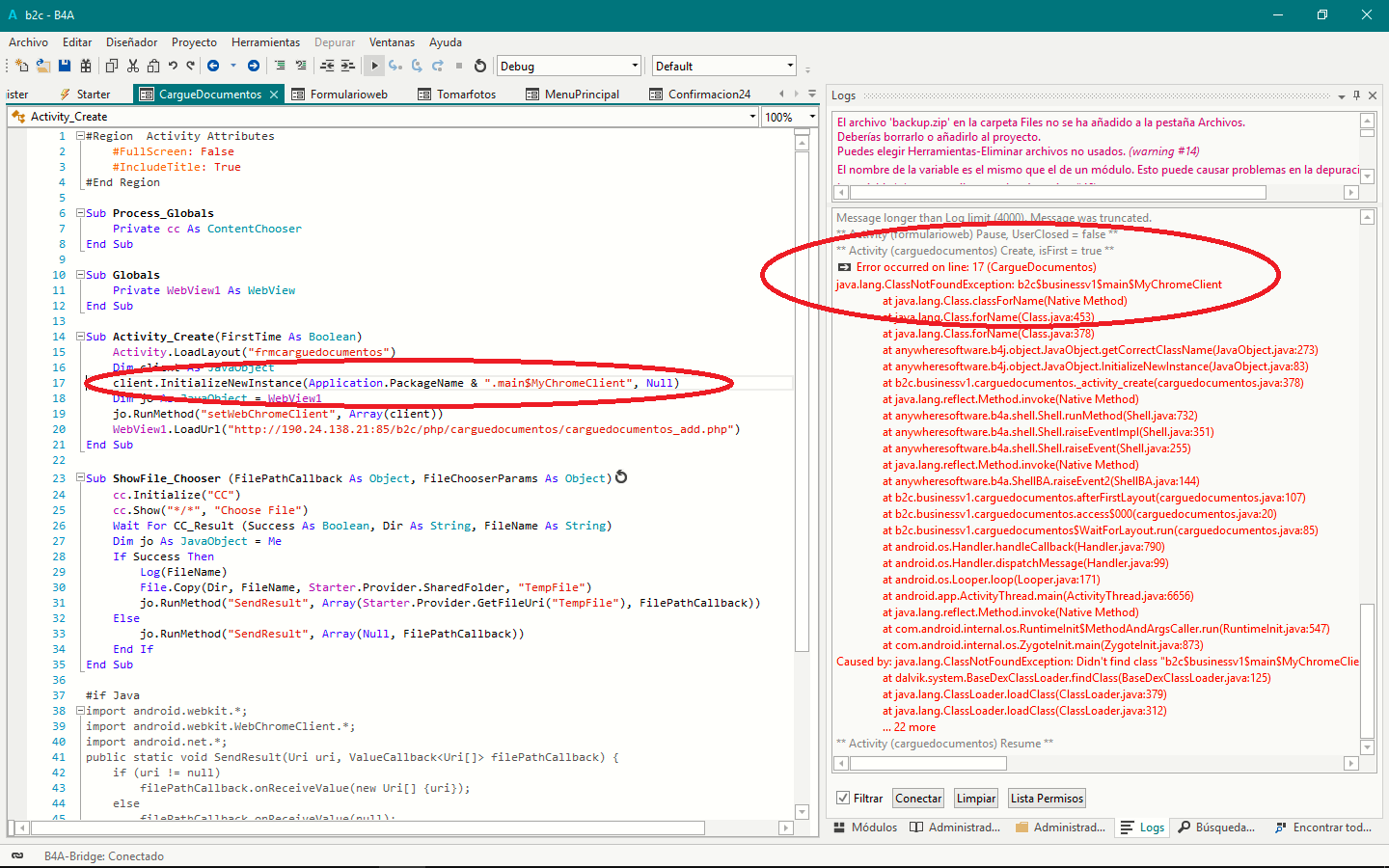Image resolution: width=1389 pixels, height=868 pixels.
Task: Click the Undo toolbar icon
Action: [x=173, y=66]
